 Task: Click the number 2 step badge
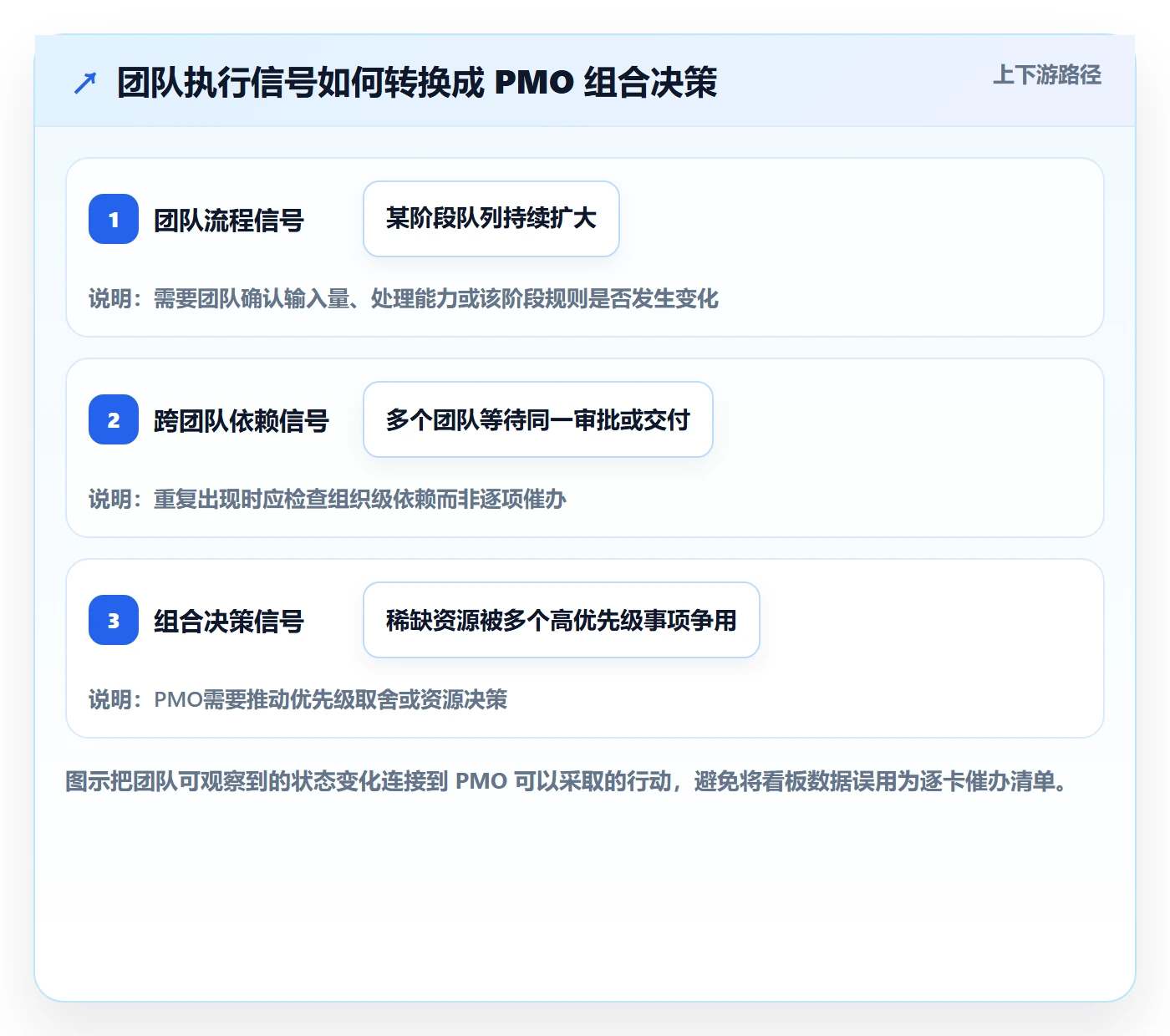coord(114,419)
